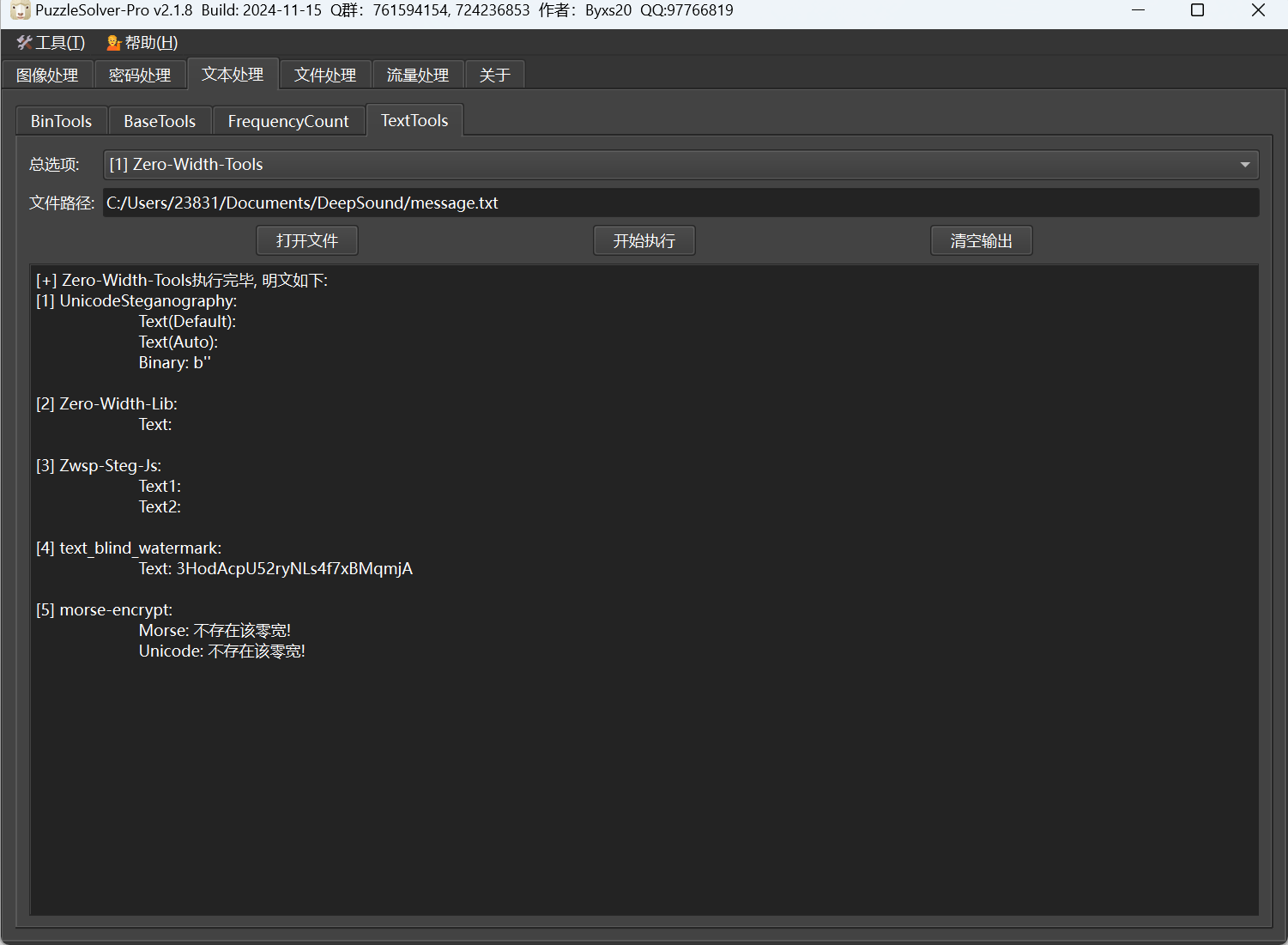Open the 工具(T) menu
1288x945 pixels.
point(51,43)
